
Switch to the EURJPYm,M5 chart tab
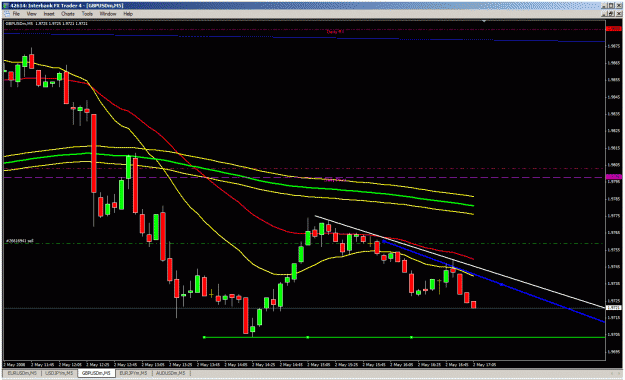(134, 373)
